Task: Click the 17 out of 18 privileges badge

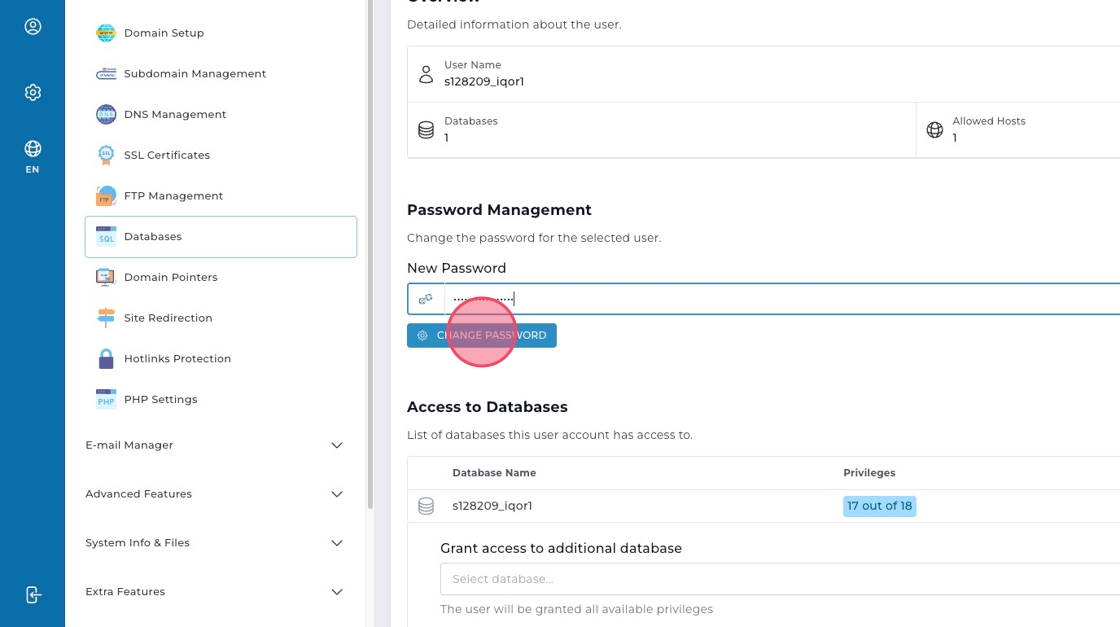Action: coord(879,506)
